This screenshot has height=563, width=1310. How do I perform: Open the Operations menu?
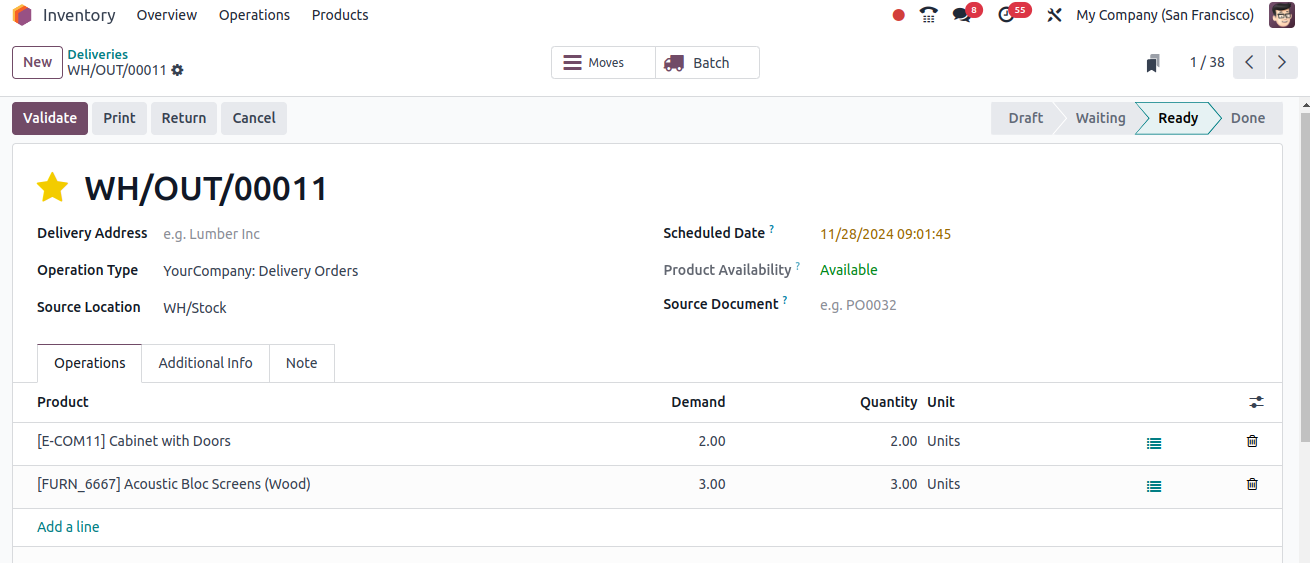(x=254, y=15)
